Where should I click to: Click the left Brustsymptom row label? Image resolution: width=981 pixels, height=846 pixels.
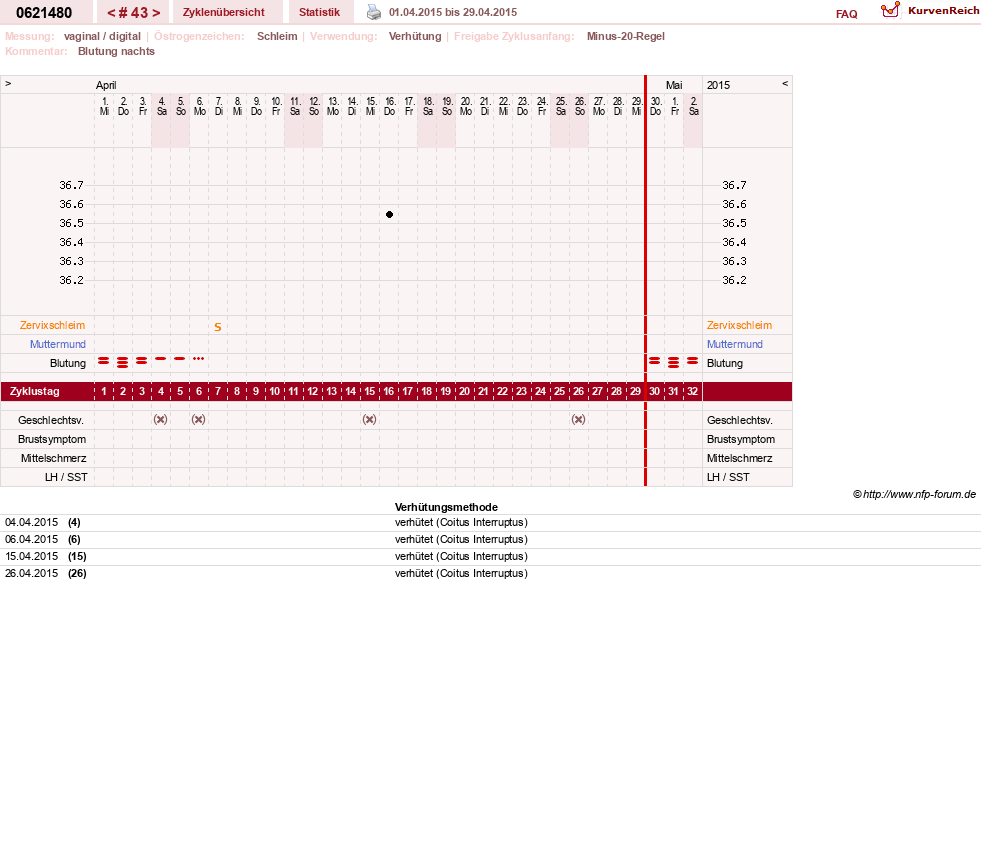[x=52, y=439]
